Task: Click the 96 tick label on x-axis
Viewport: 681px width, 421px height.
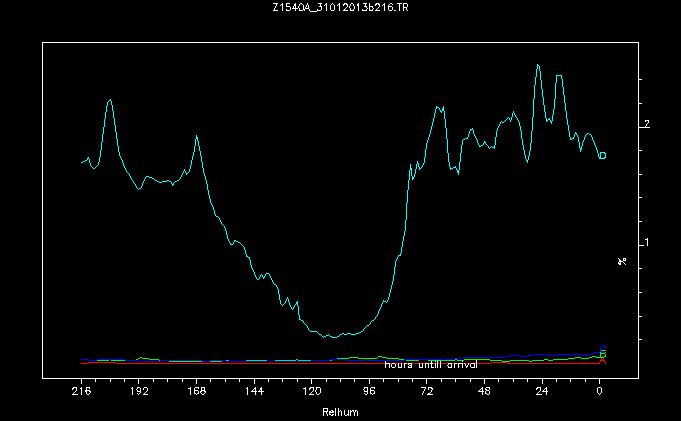Action: pos(370,393)
